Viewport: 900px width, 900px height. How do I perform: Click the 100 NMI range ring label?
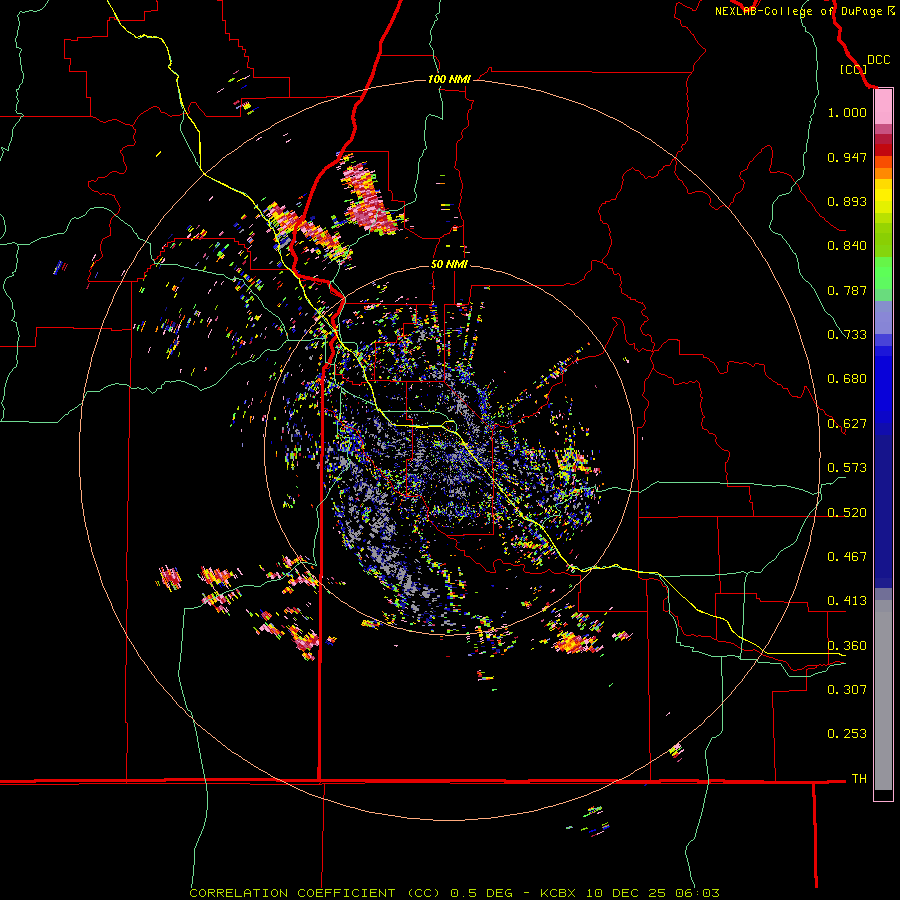coord(449,79)
